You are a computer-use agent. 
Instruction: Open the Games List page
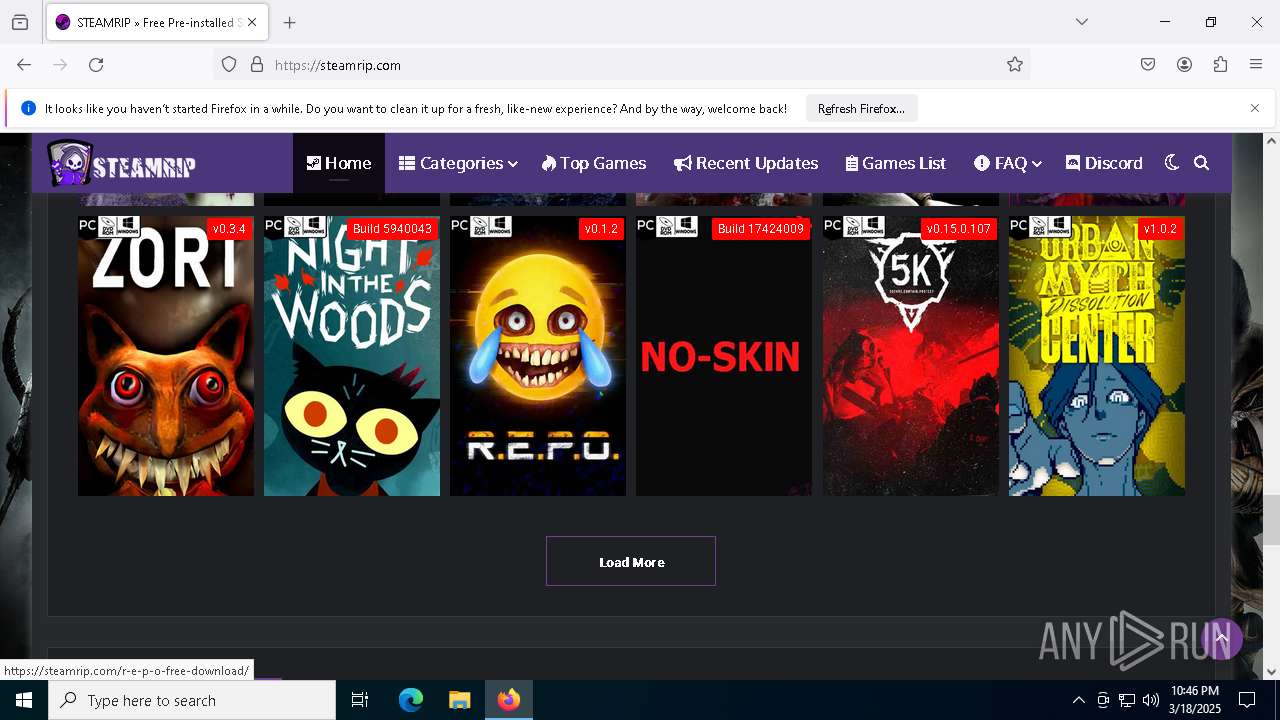(x=896, y=163)
